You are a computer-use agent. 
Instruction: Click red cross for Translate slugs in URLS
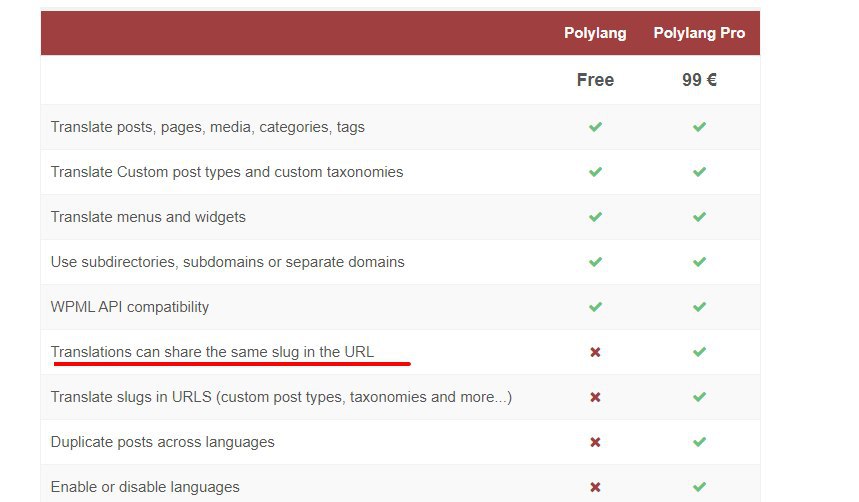[595, 397]
